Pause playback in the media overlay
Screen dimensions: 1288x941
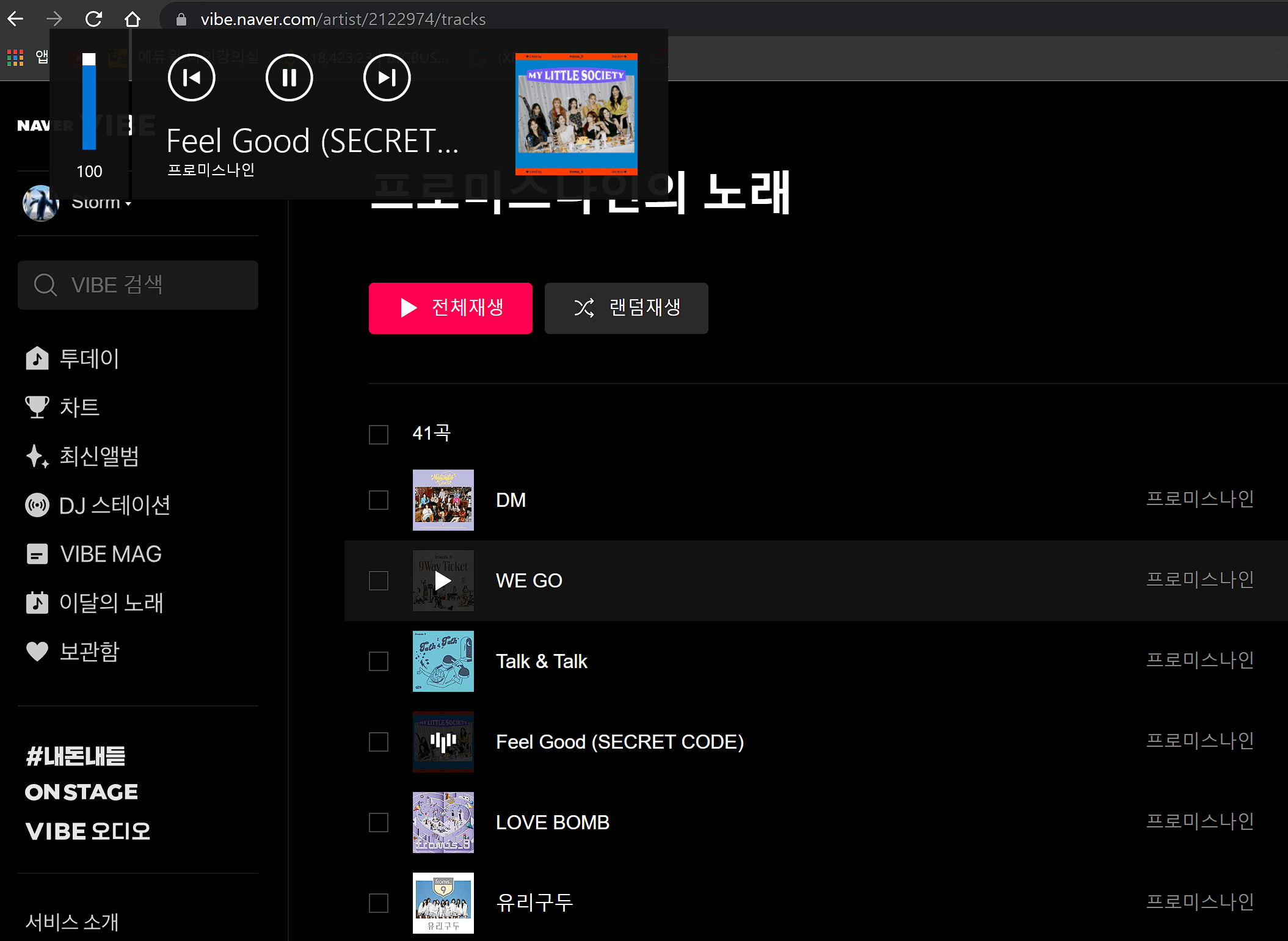(289, 78)
